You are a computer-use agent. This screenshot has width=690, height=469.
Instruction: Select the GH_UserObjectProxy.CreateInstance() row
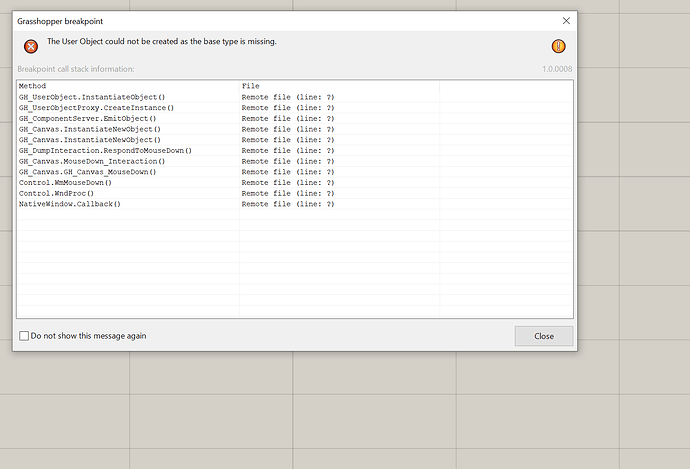click(x=96, y=107)
